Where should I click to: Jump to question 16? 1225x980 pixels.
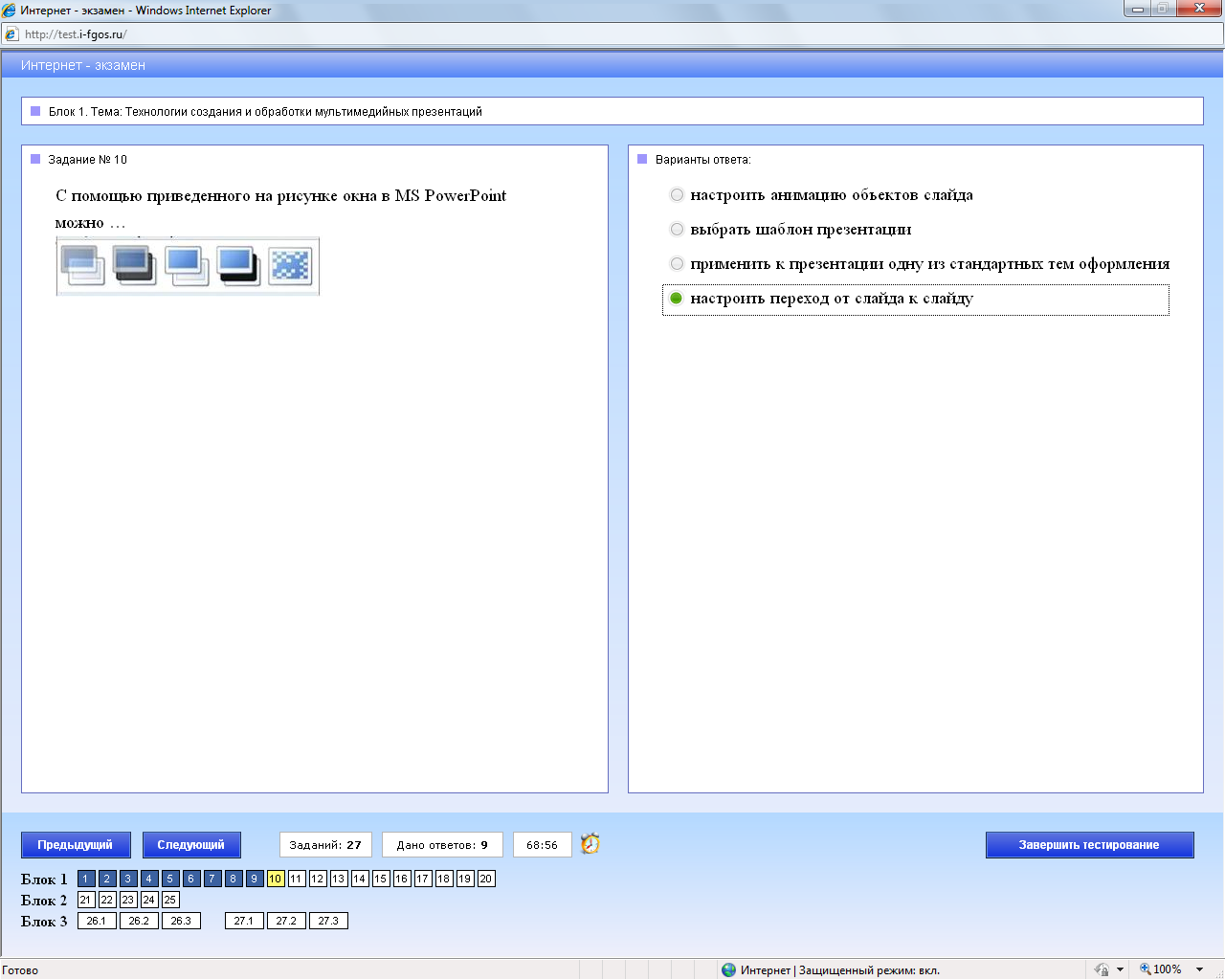[x=402, y=879]
